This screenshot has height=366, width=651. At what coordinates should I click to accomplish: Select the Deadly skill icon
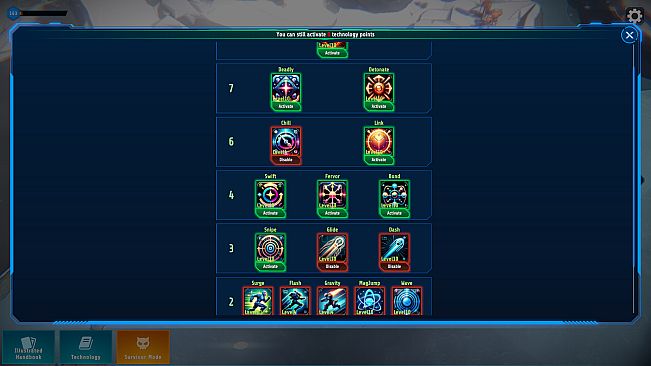[286, 88]
